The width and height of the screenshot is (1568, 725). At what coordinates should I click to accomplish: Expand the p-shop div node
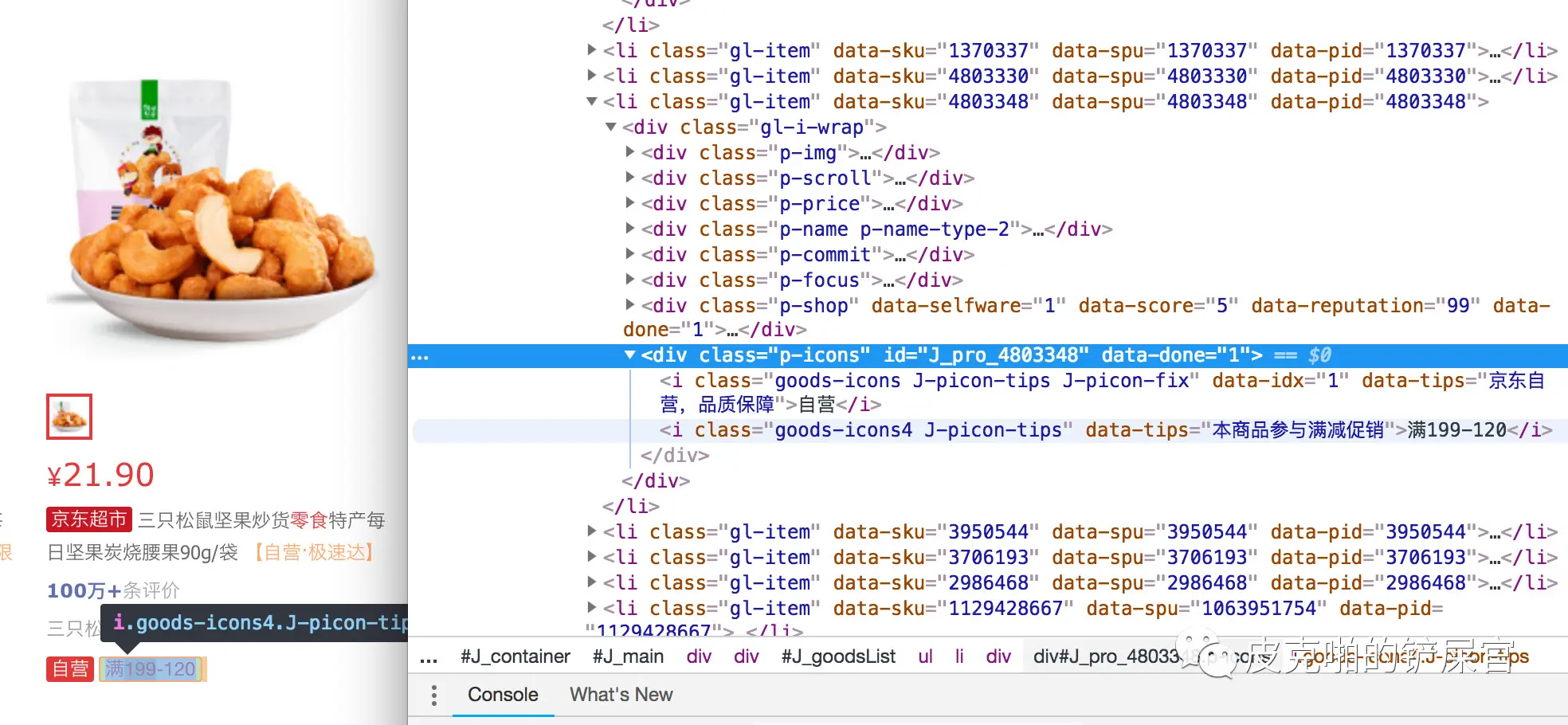tap(630, 305)
